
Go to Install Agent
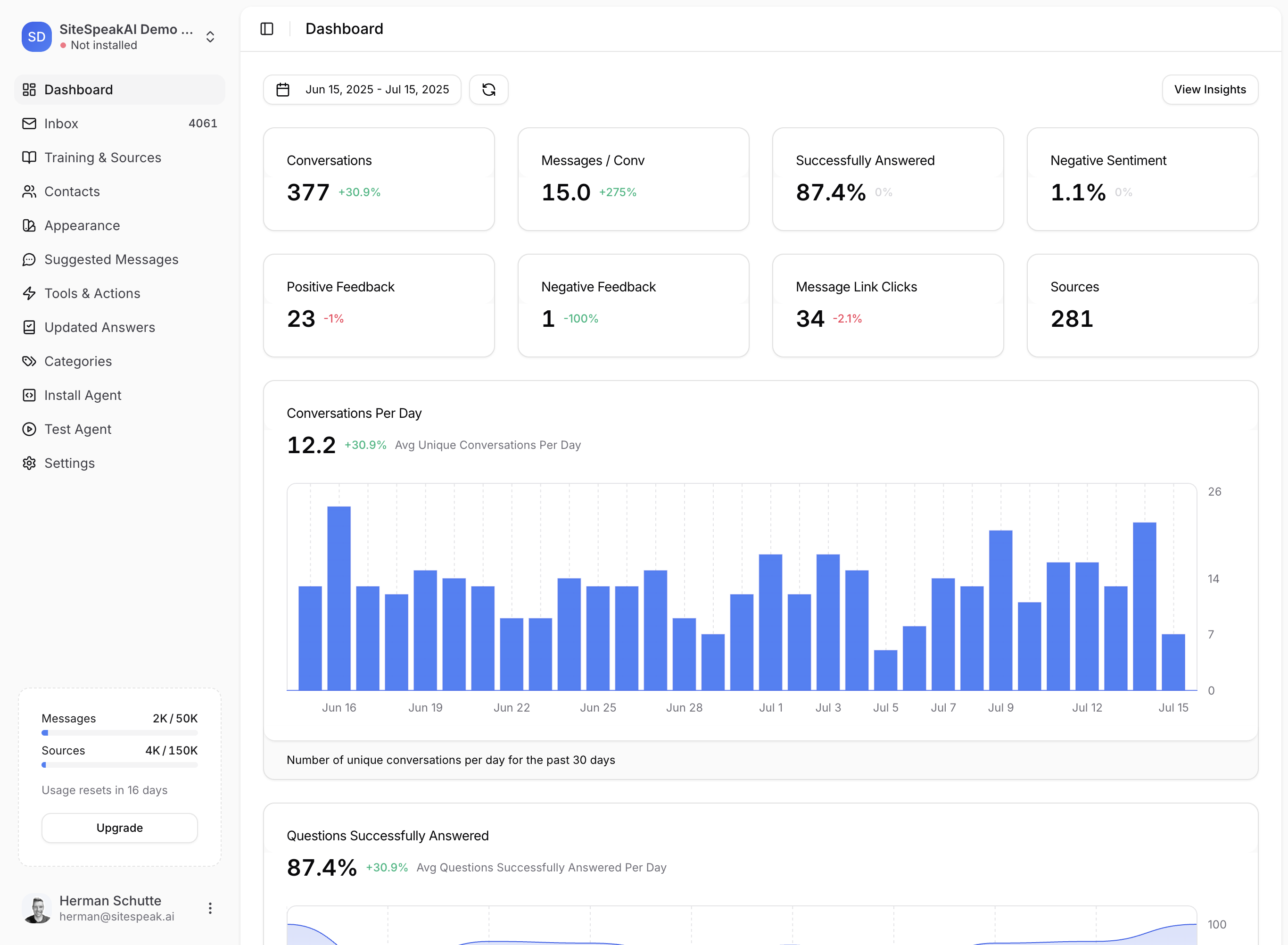tap(120, 395)
